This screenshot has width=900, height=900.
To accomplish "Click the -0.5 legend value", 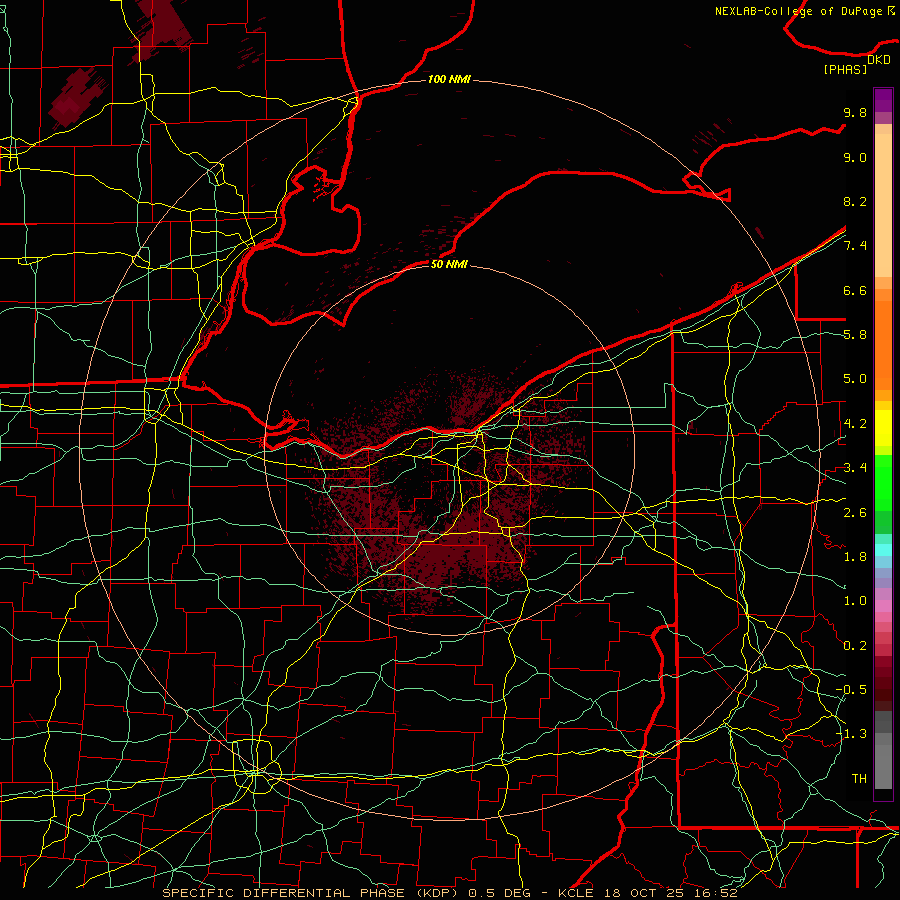I will [851, 690].
